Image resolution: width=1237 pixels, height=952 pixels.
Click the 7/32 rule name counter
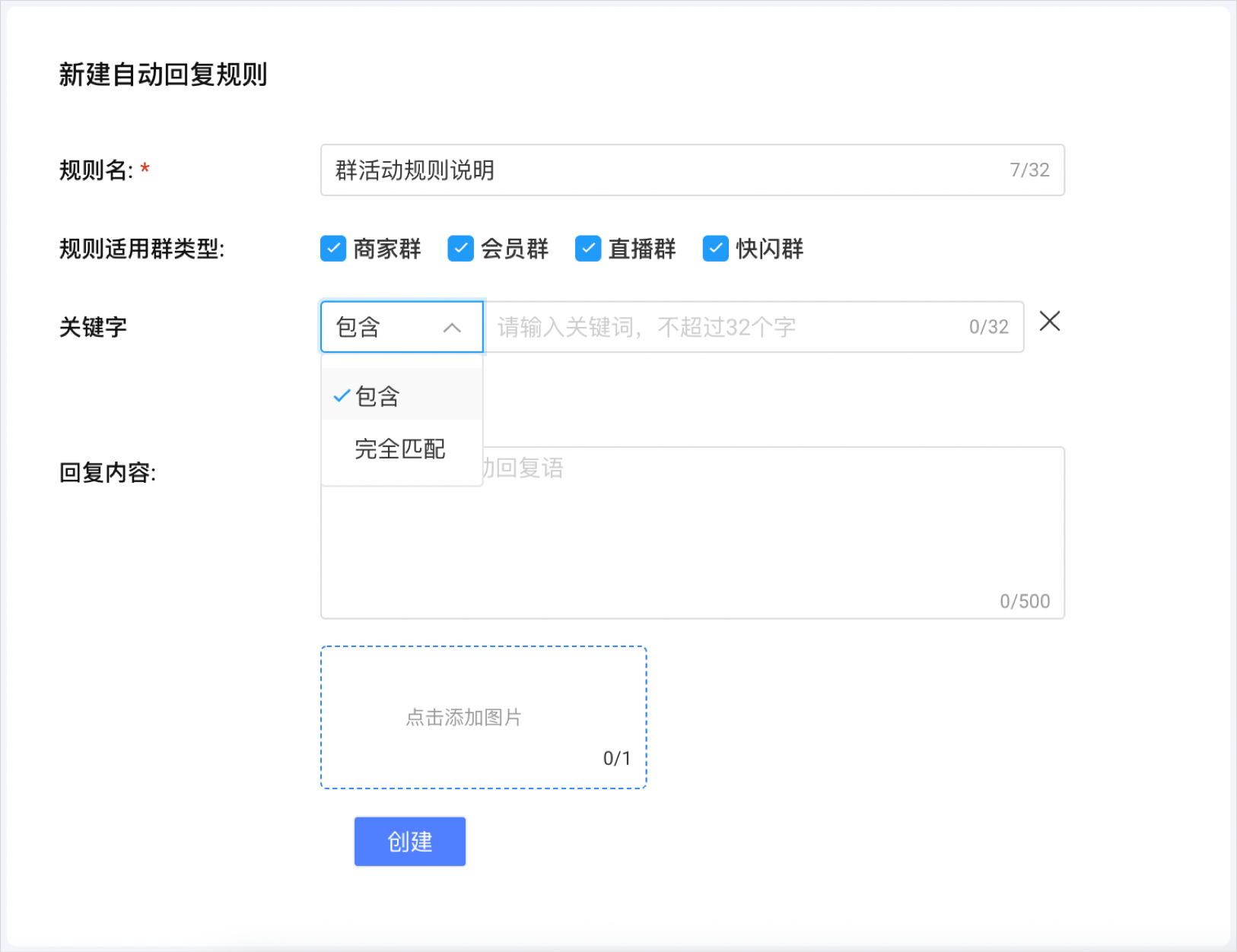(1029, 170)
